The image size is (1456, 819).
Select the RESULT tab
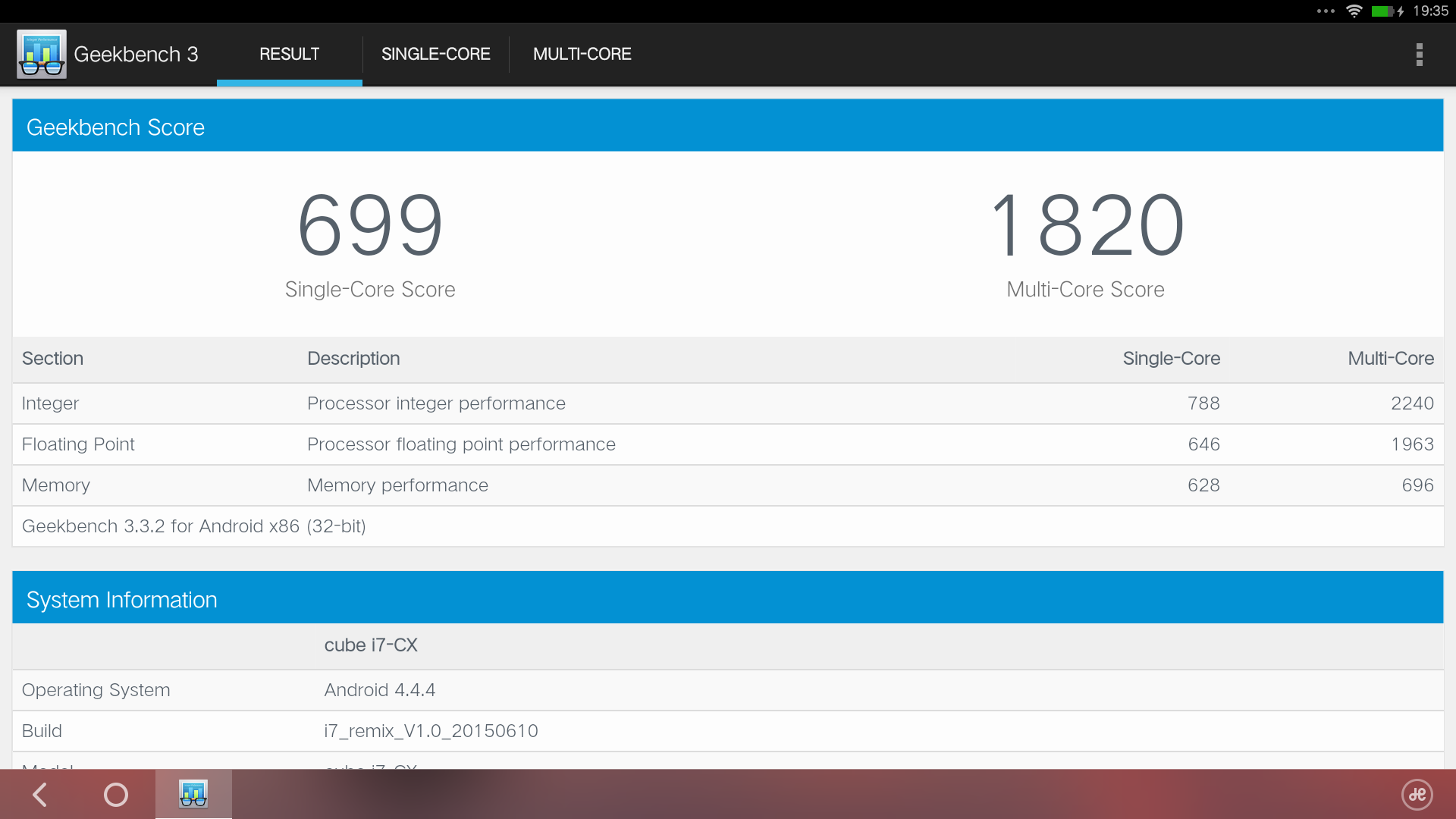(289, 55)
